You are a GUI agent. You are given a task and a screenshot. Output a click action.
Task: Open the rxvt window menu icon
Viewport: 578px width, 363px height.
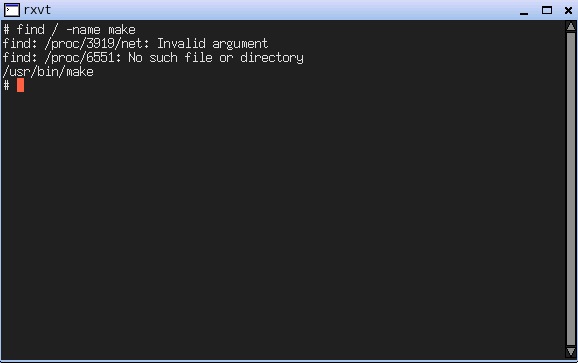click(11, 10)
